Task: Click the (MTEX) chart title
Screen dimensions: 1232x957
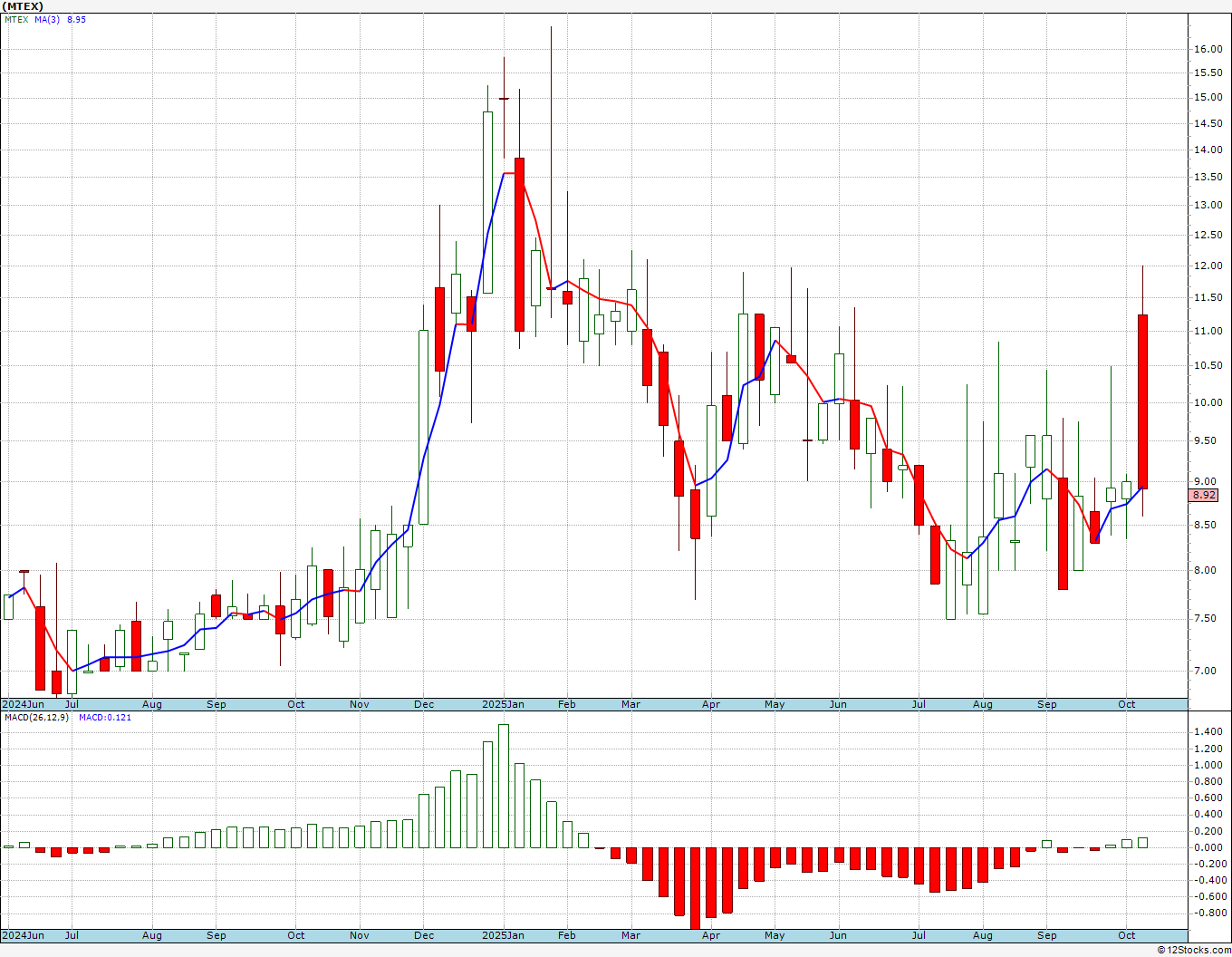Action: click(23, 6)
